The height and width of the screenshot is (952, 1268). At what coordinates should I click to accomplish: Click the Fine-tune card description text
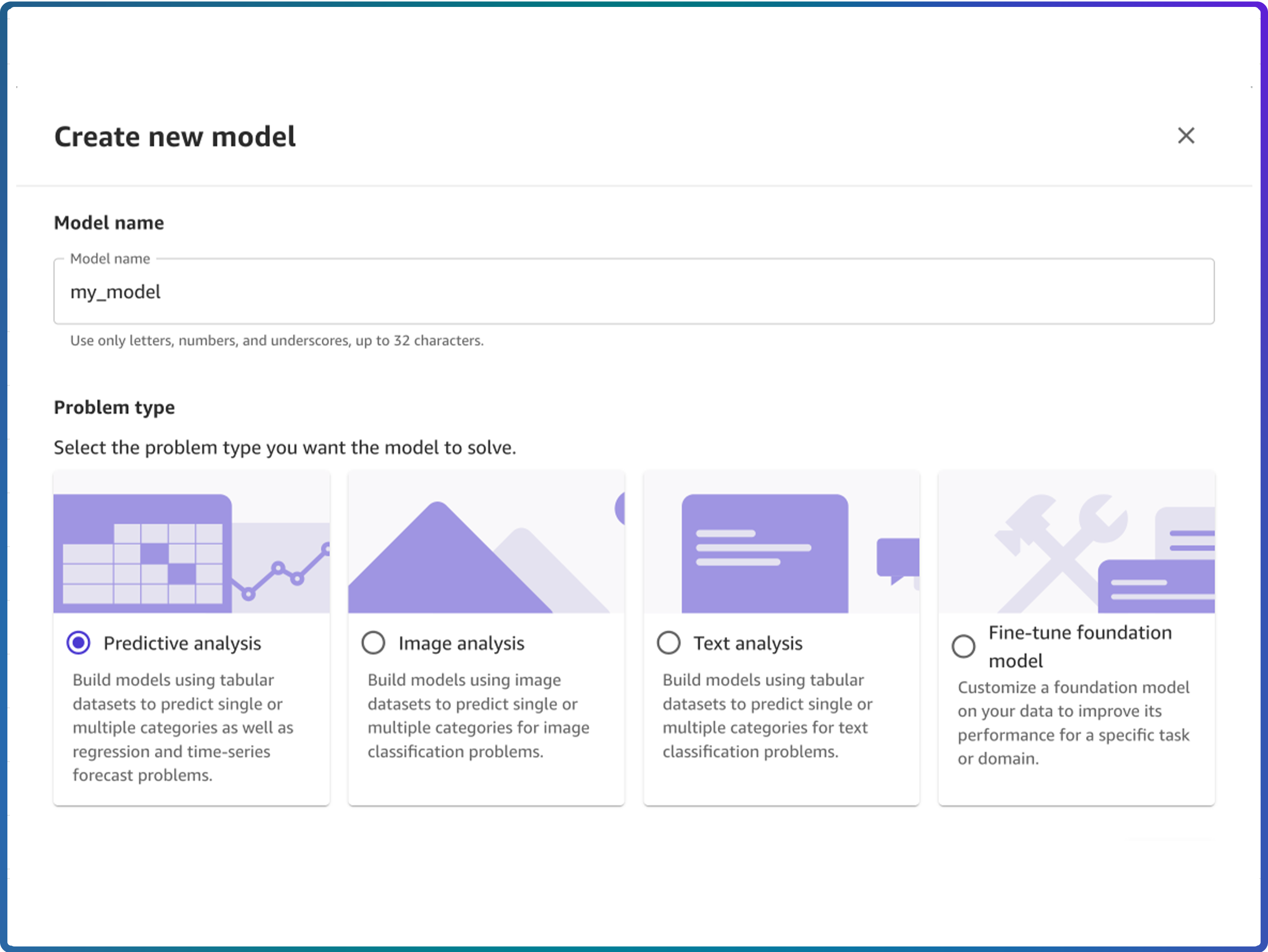pos(1073,723)
